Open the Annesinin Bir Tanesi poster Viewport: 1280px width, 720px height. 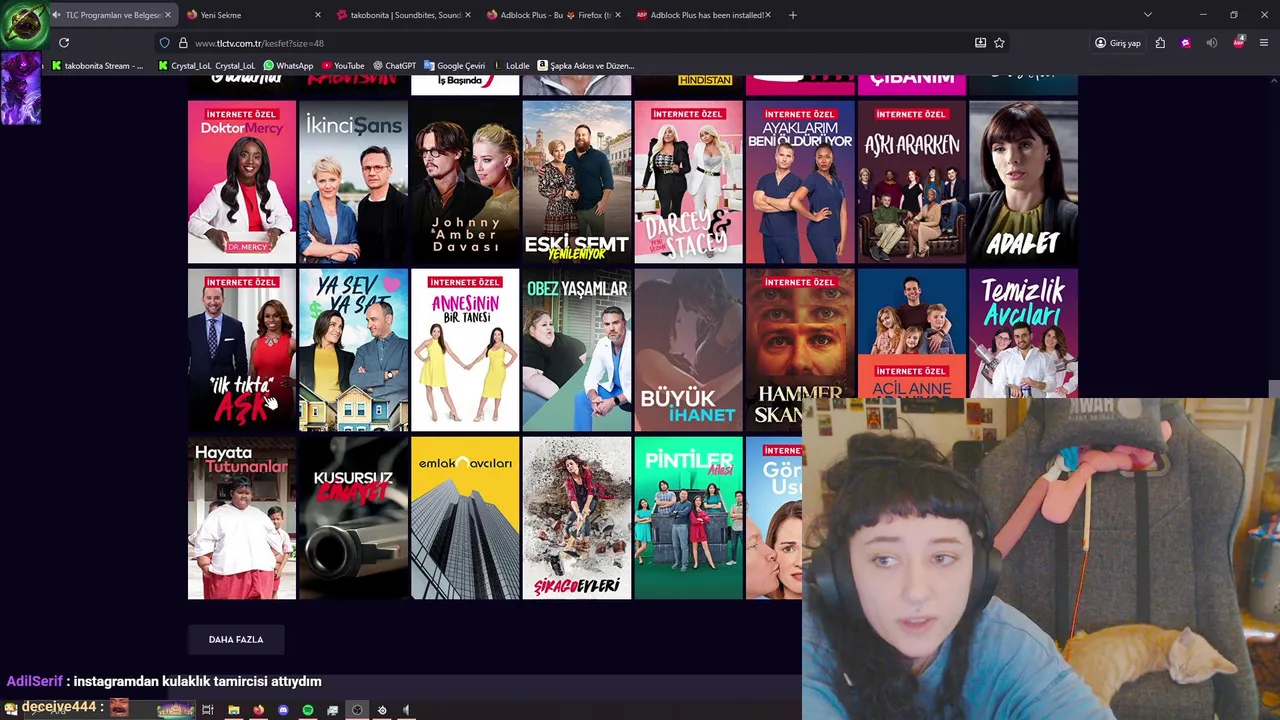click(465, 350)
